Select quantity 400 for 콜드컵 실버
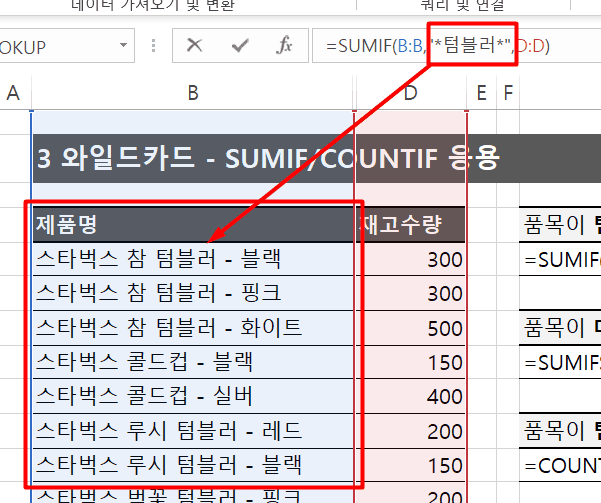The height and width of the screenshot is (503, 601). coord(411,396)
